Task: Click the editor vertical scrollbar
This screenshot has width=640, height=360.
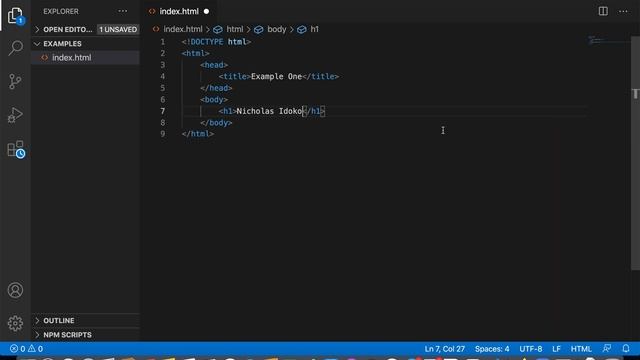Action: pos(635,153)
